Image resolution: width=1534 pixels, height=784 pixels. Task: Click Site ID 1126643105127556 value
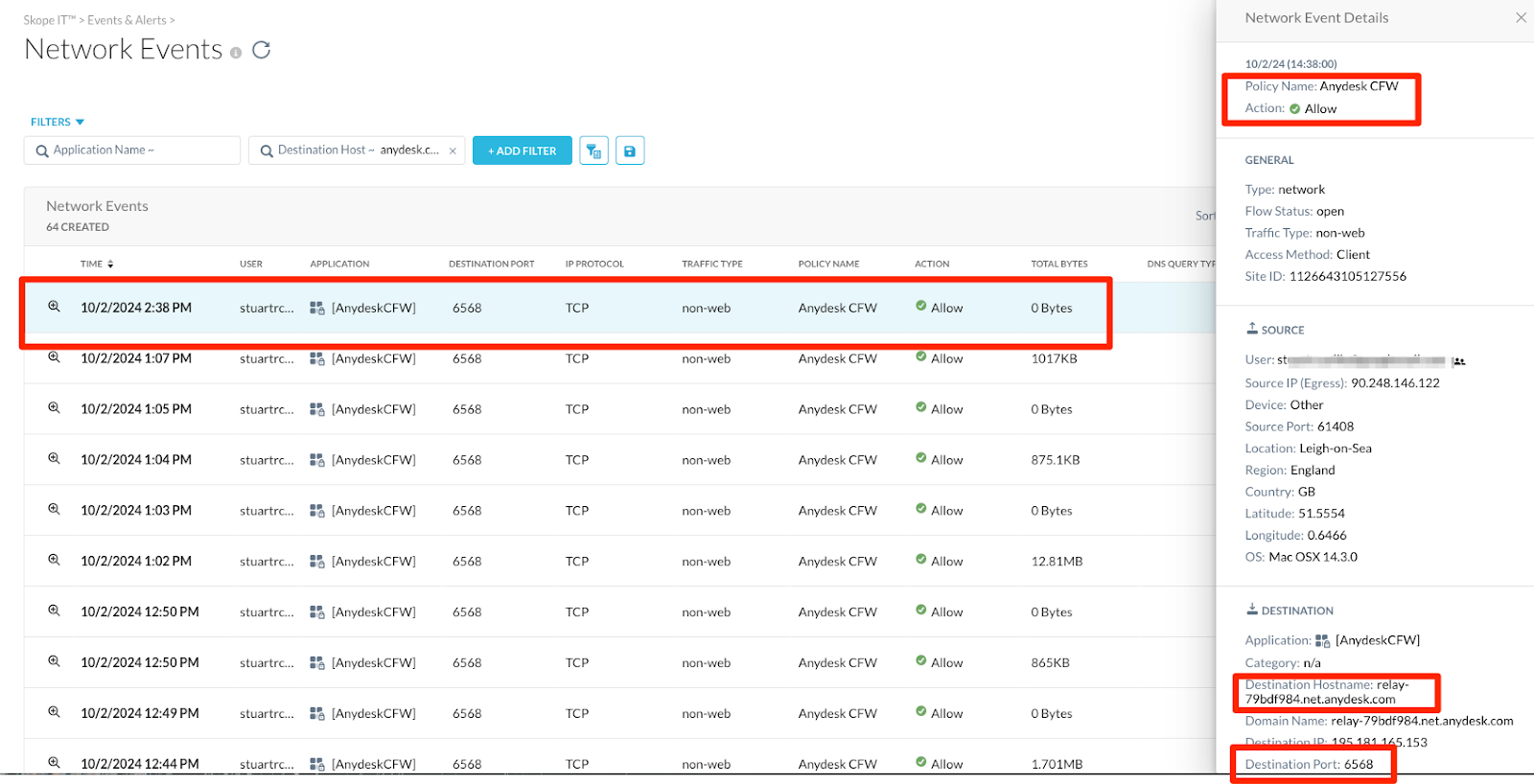click(x=1348, y=276)
